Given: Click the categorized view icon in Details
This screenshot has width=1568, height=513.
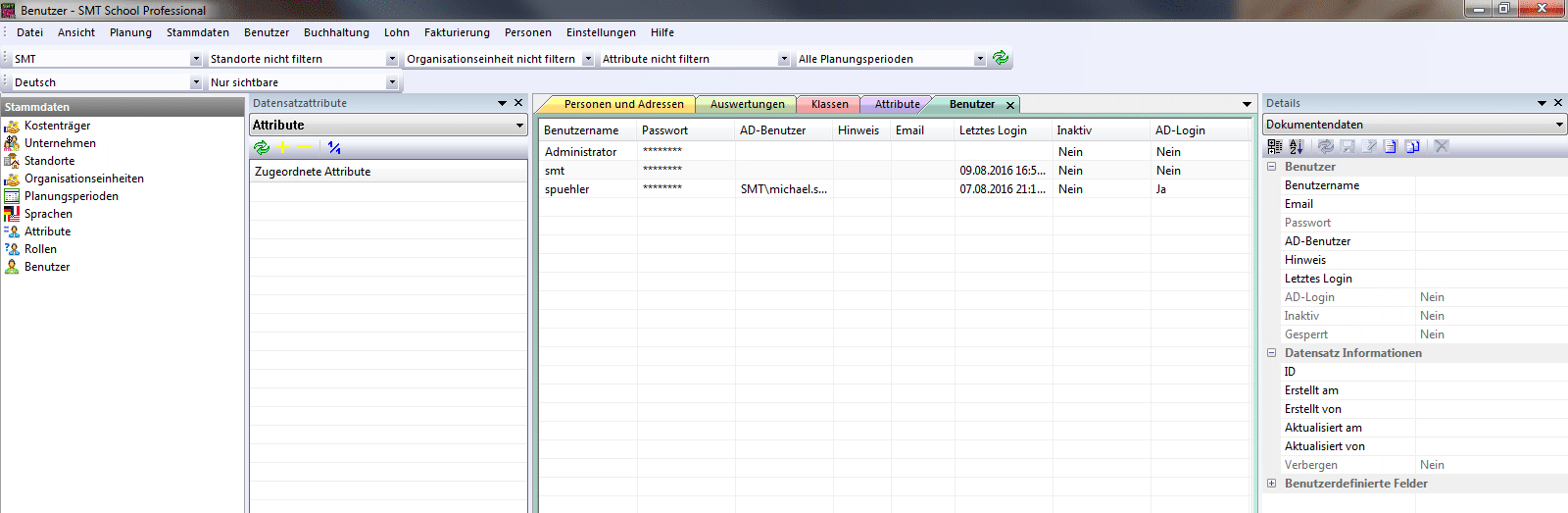Looking at the screenshot, I should (1274, 146).
